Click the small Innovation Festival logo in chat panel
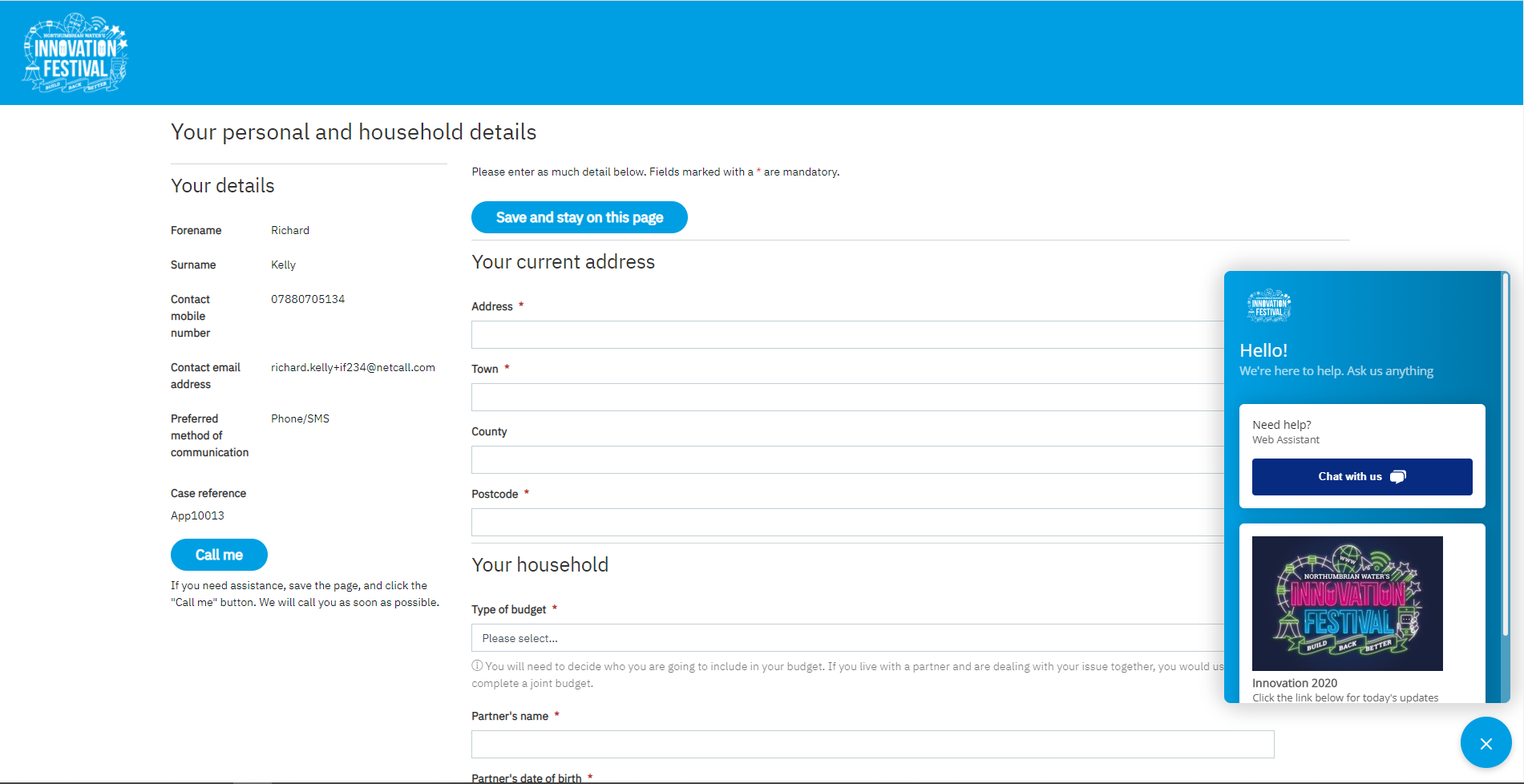1524x784 pixels. [1268, 306]
